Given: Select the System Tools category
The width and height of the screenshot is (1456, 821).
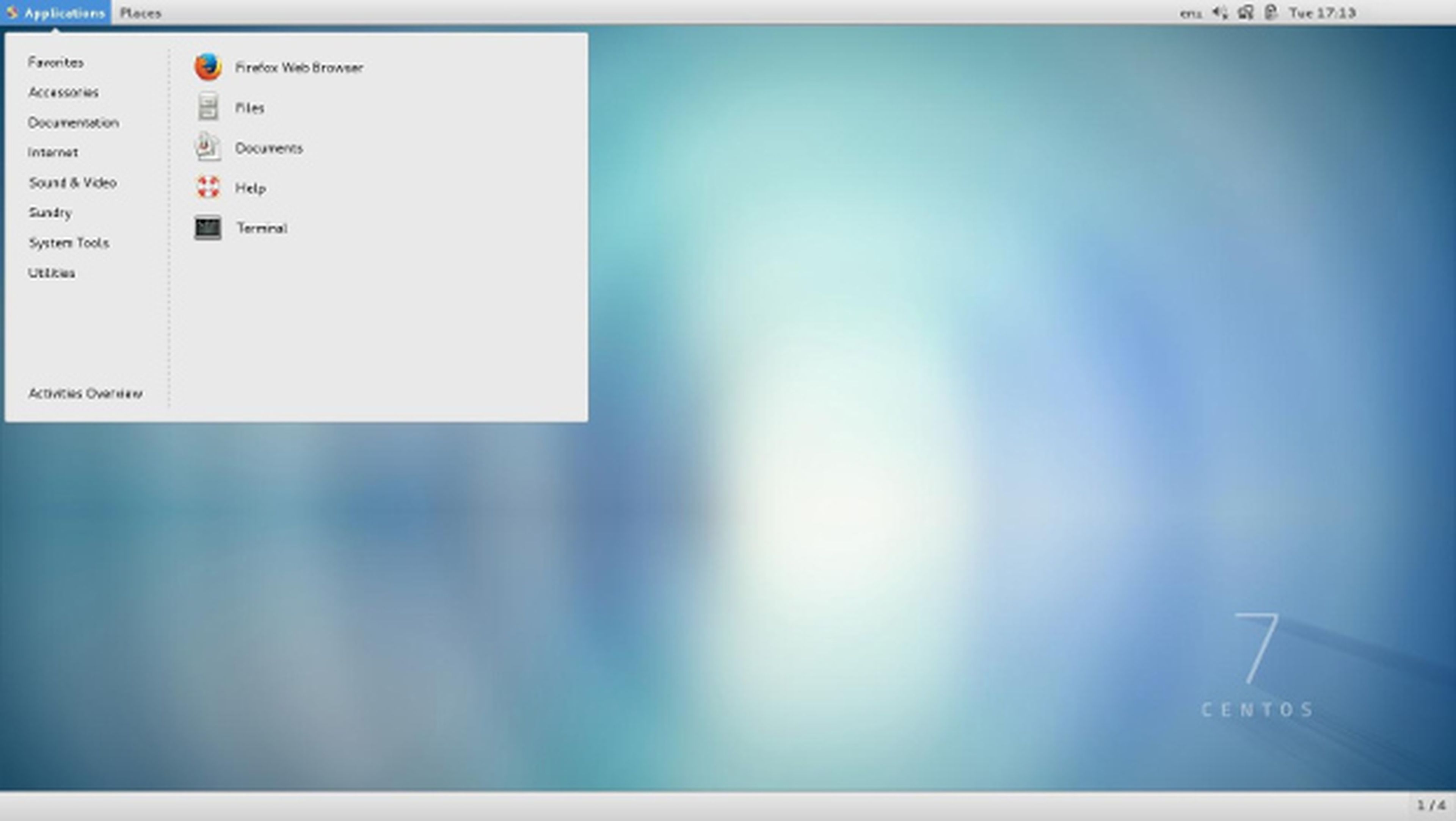Looking at the screenshot, I should (x=69, y=243).
